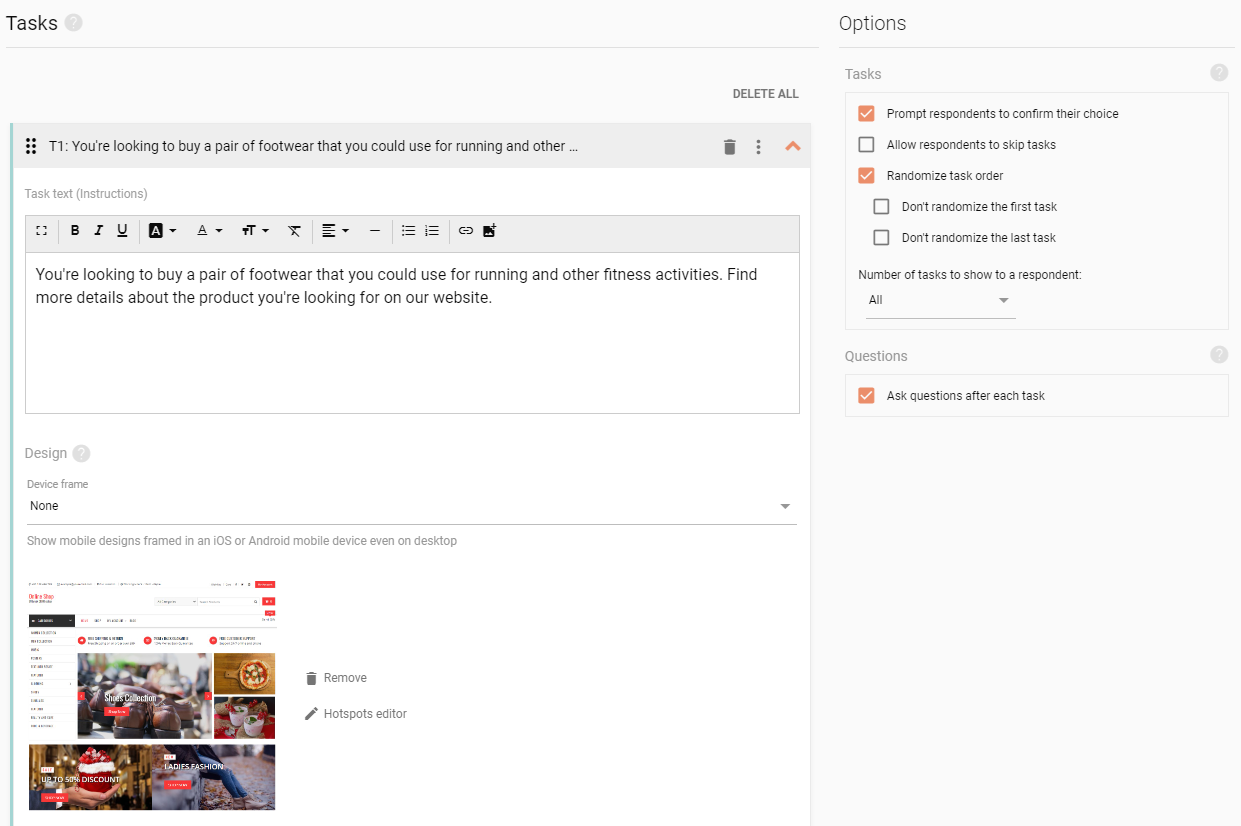This screenshot has width=1241, height=826.
Task: Grab the T1 drag handle
Action: (31, 146)
